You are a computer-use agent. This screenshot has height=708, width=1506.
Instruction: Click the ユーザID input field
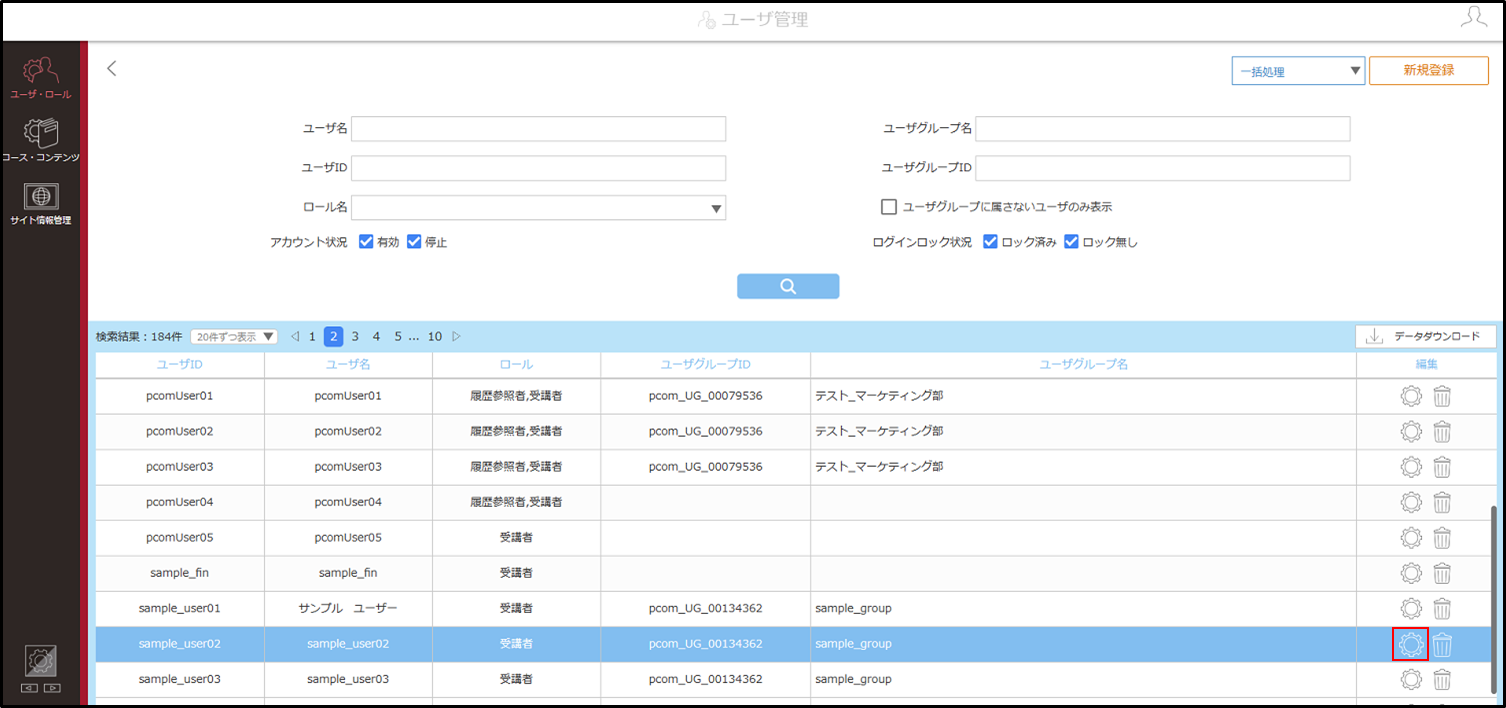pos(538,168)
